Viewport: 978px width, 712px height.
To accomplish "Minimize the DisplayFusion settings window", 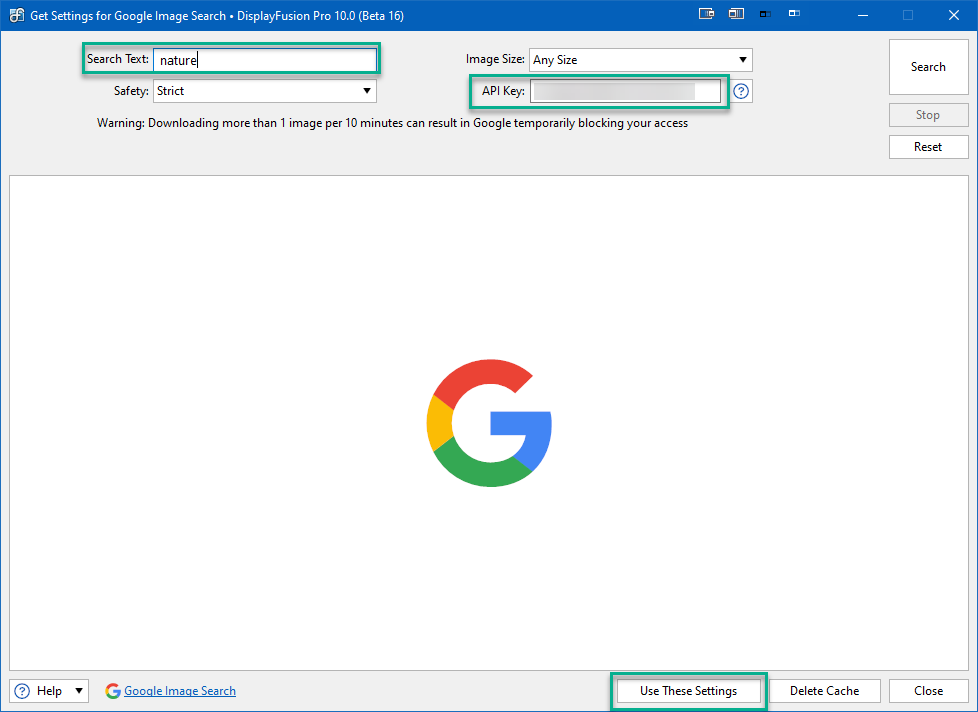I will coord(863,15).
